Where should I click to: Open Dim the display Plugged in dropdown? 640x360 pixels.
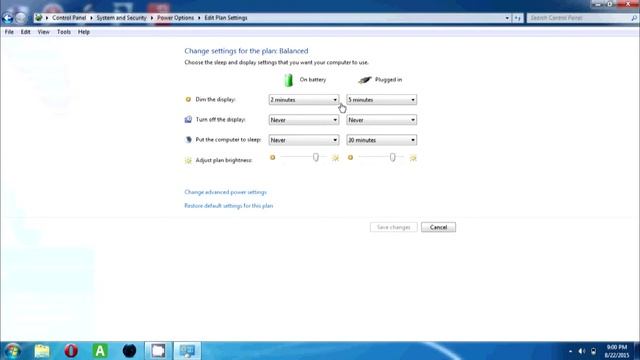pos(382,100)
